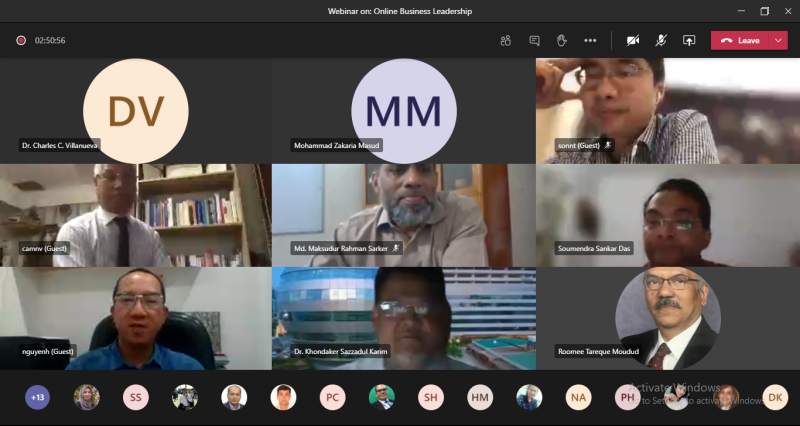
Task: Select the video tile of Soumendra Sankar Das
Action: point(667,215)
